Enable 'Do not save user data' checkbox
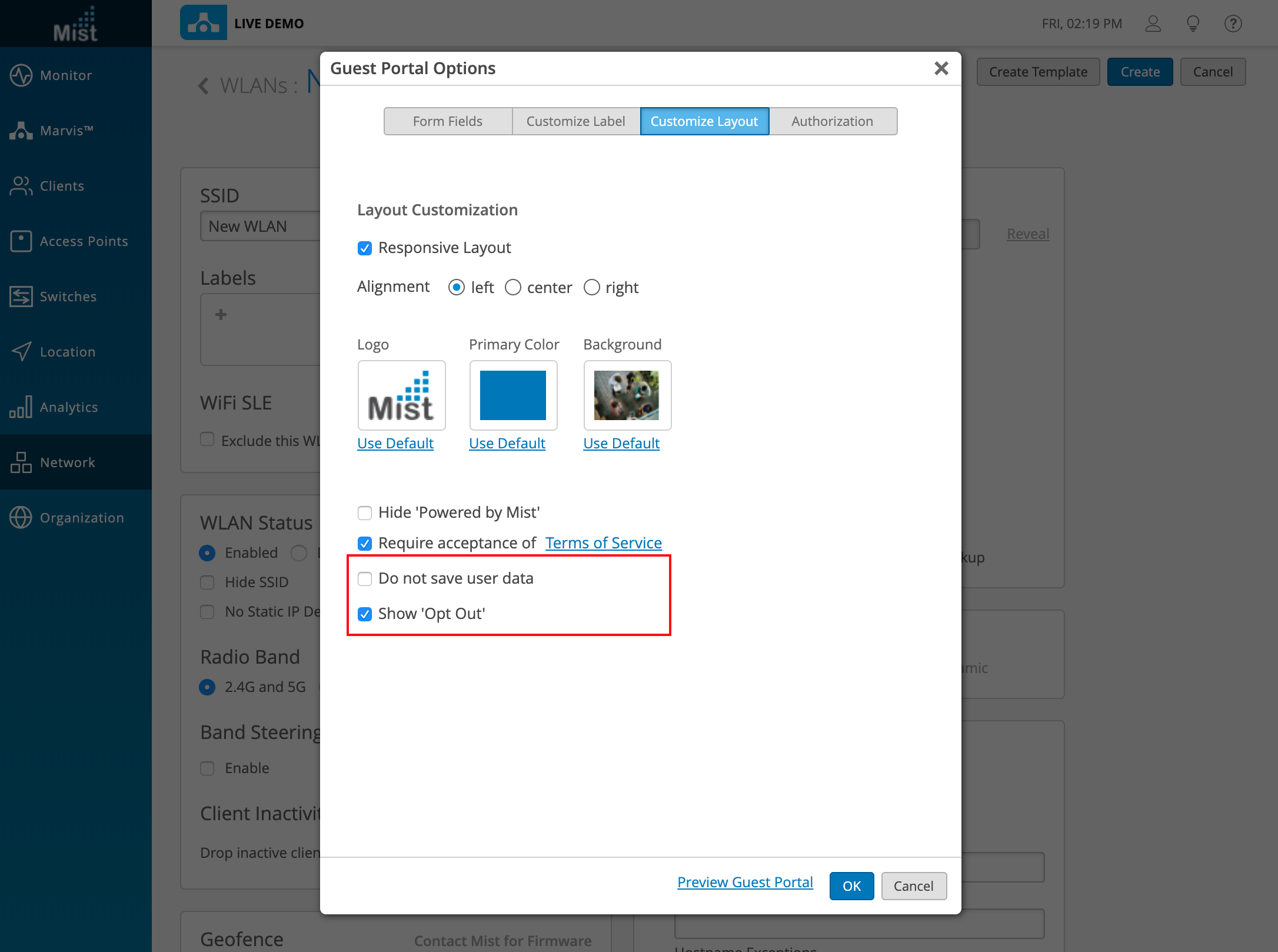1278x952 pixels. point(365,579)
